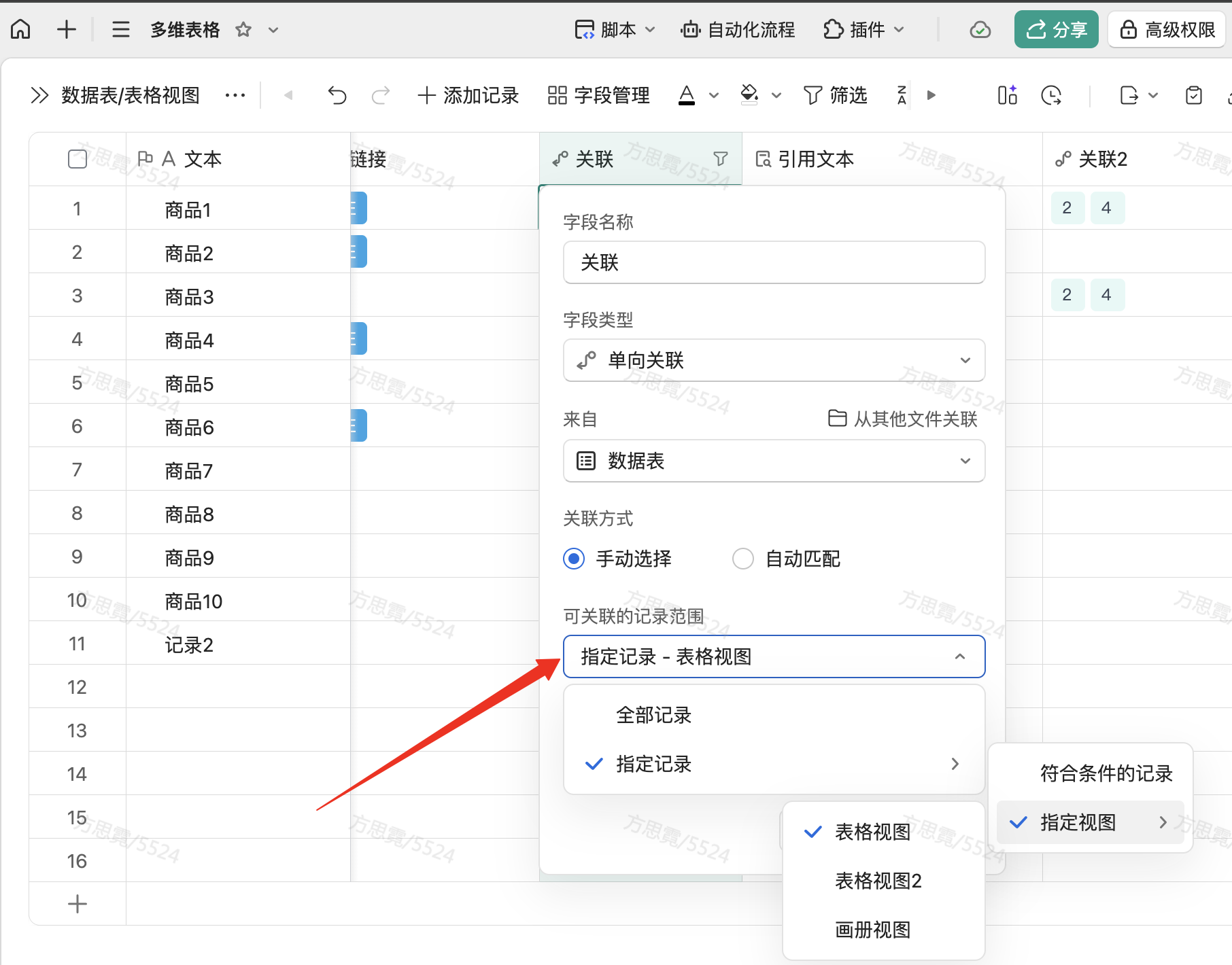This screenshot has height=965, width=1232.
Task: Click the filter icon in 关联 column header
Action: [721, 159]
